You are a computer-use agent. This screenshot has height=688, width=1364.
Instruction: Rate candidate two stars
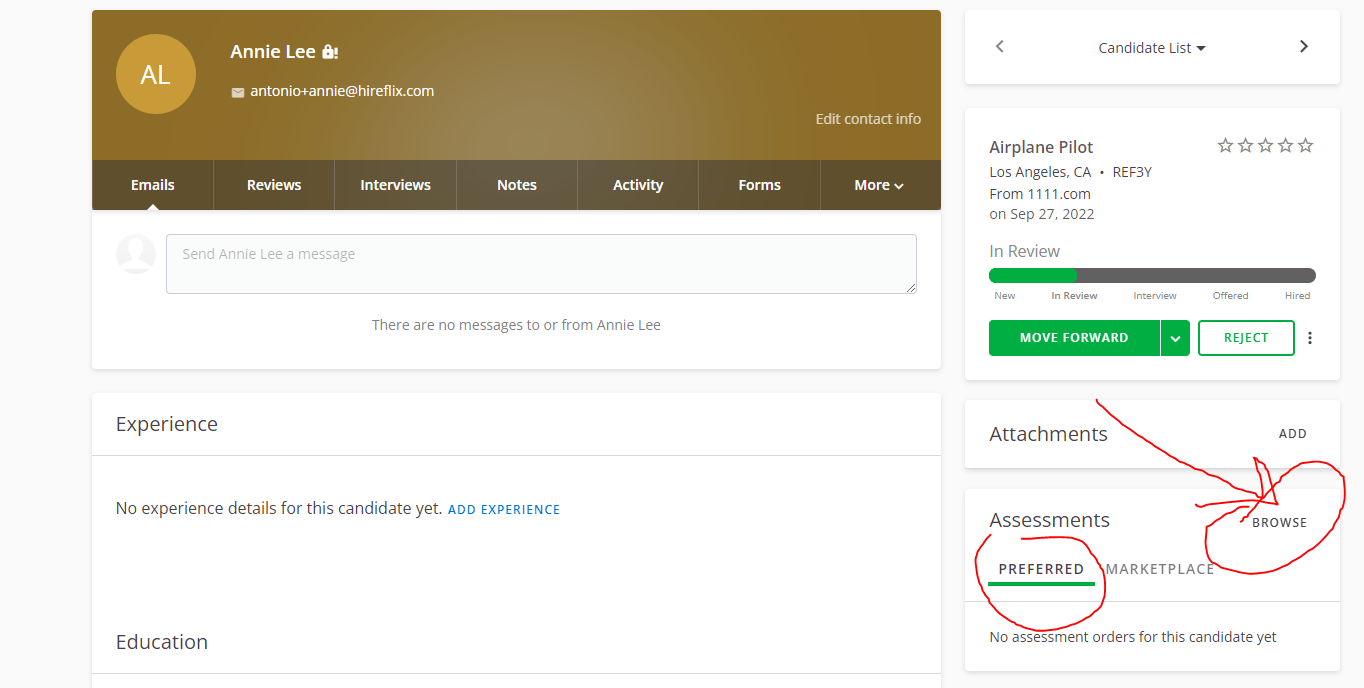tap(1245, 146)
